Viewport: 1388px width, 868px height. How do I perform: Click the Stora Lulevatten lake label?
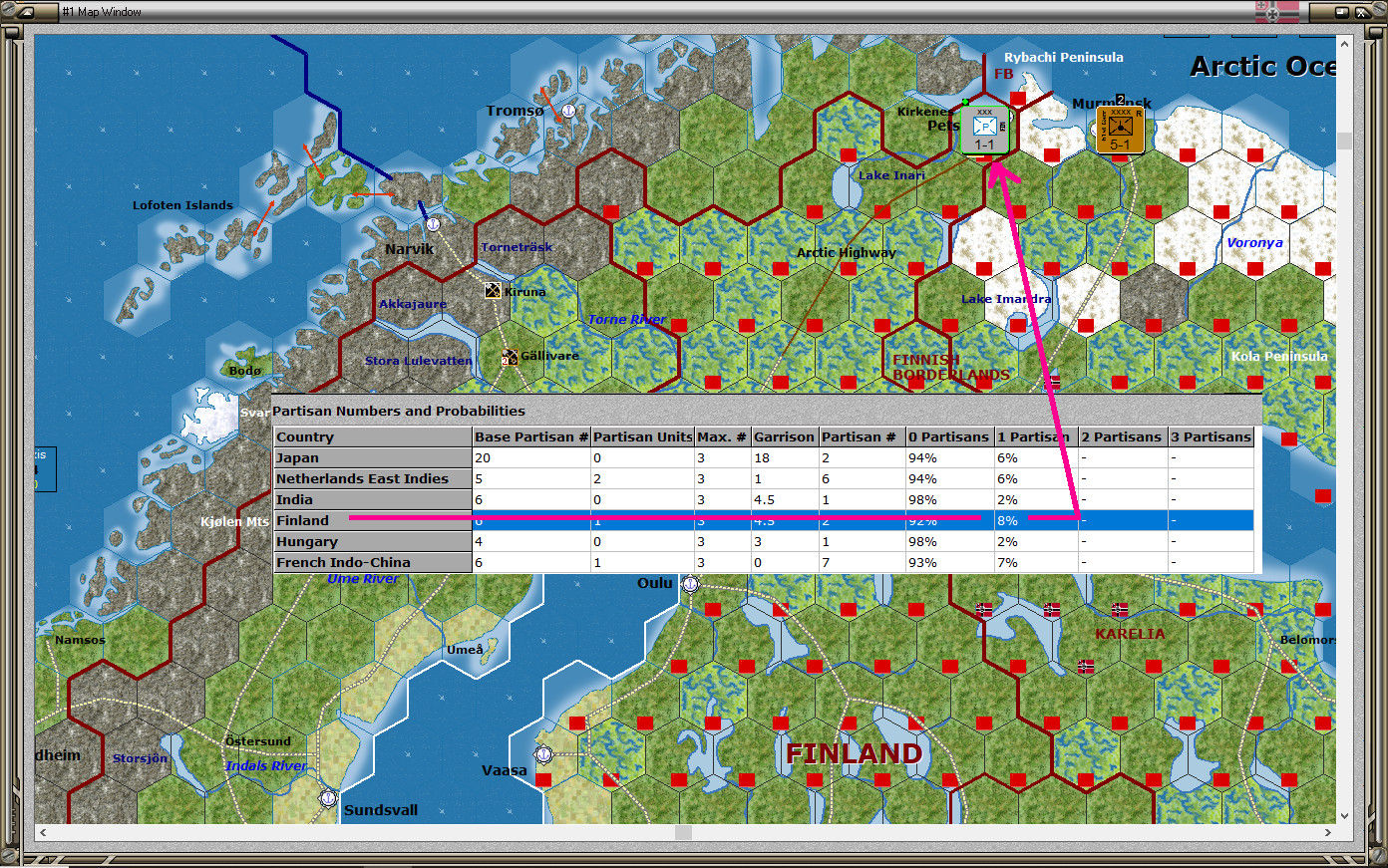click(x=419, y=361)
